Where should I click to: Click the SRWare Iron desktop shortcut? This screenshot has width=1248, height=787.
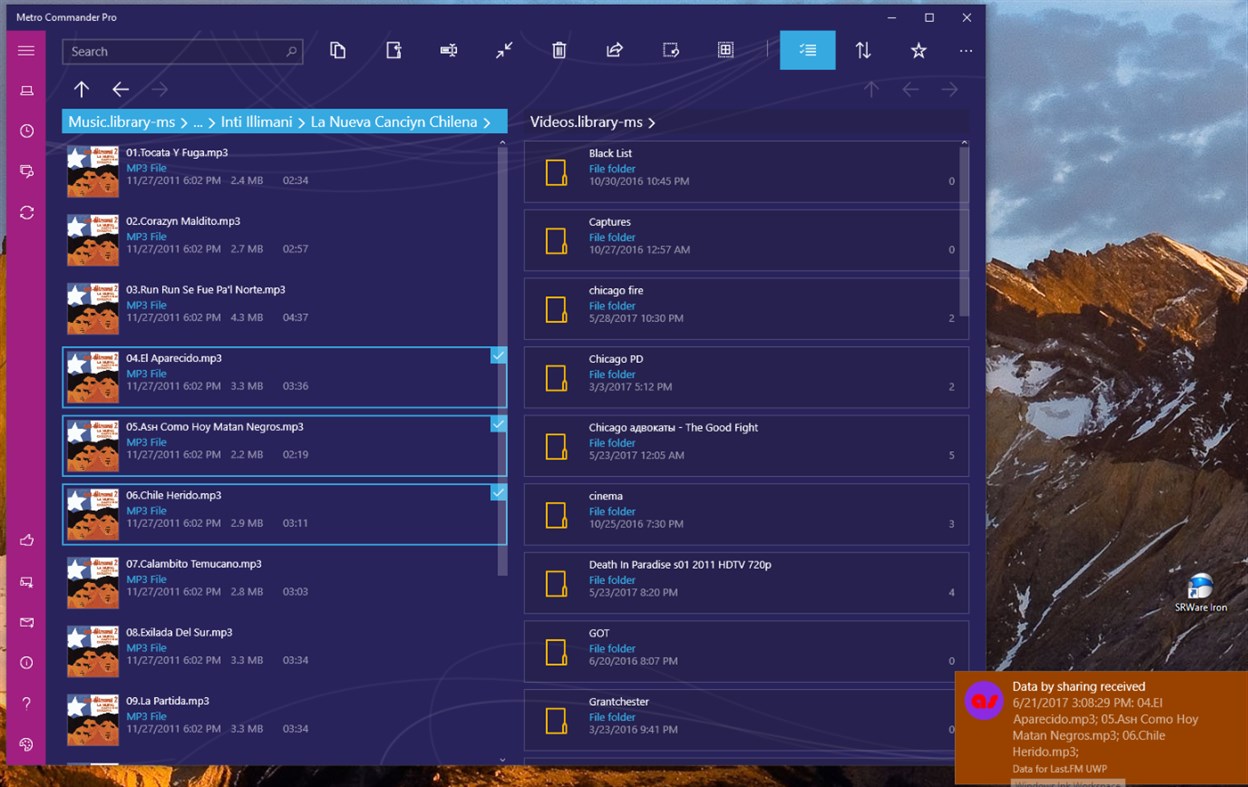[x=1200, y=593]
